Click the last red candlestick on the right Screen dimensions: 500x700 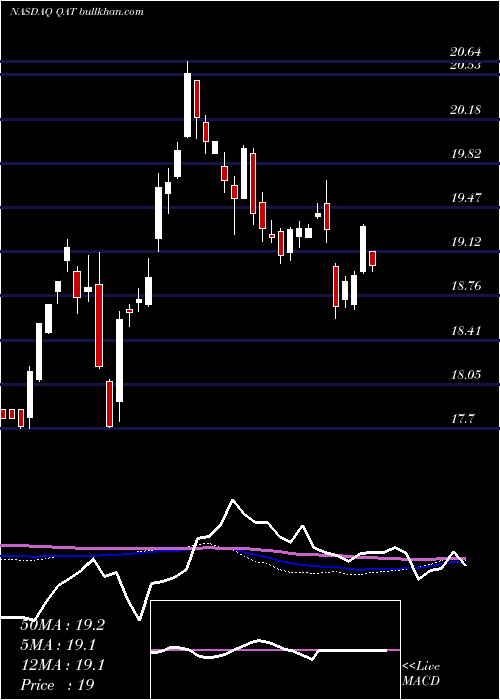click(x=372, y=258)
